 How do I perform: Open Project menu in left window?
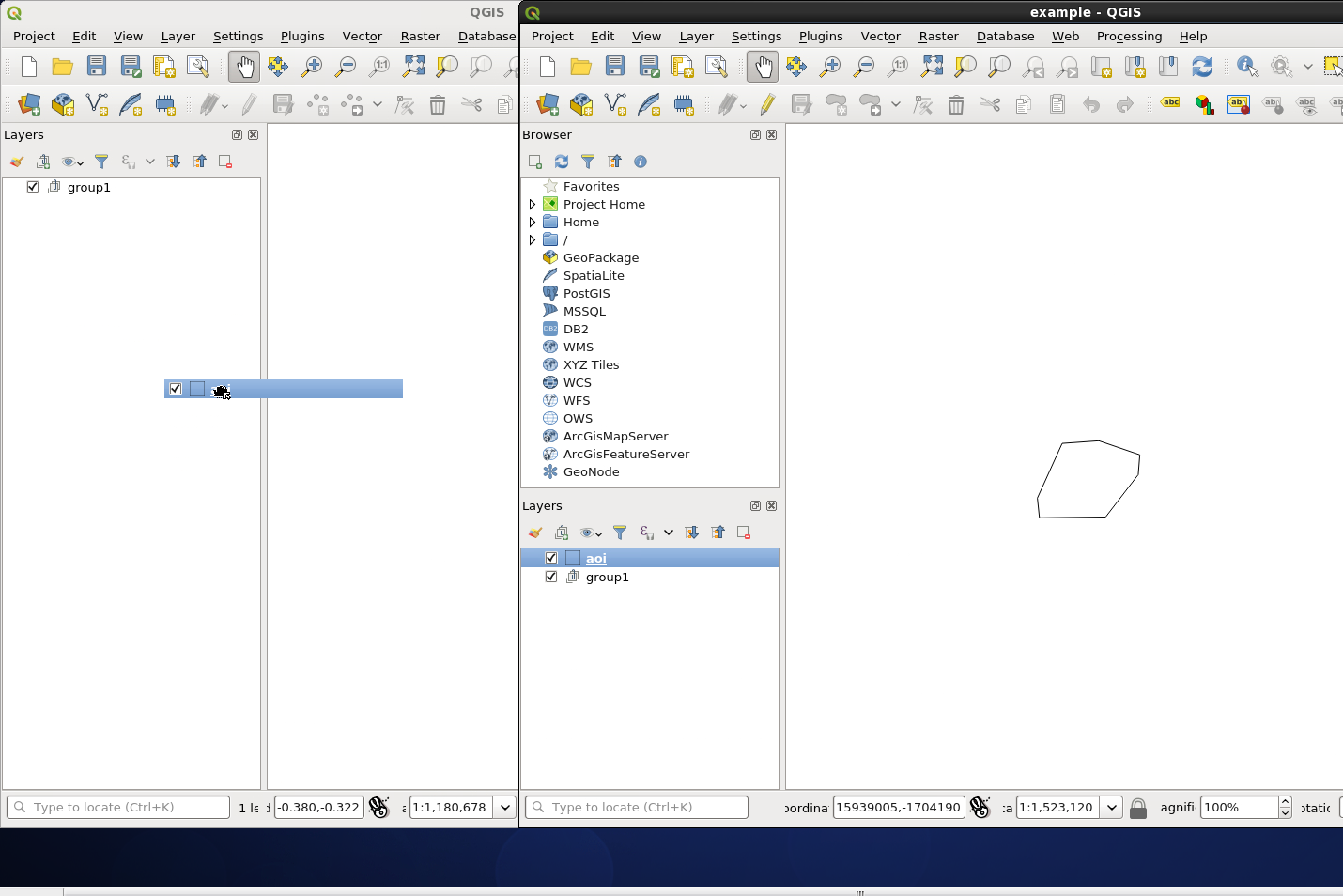coord(34,36)
